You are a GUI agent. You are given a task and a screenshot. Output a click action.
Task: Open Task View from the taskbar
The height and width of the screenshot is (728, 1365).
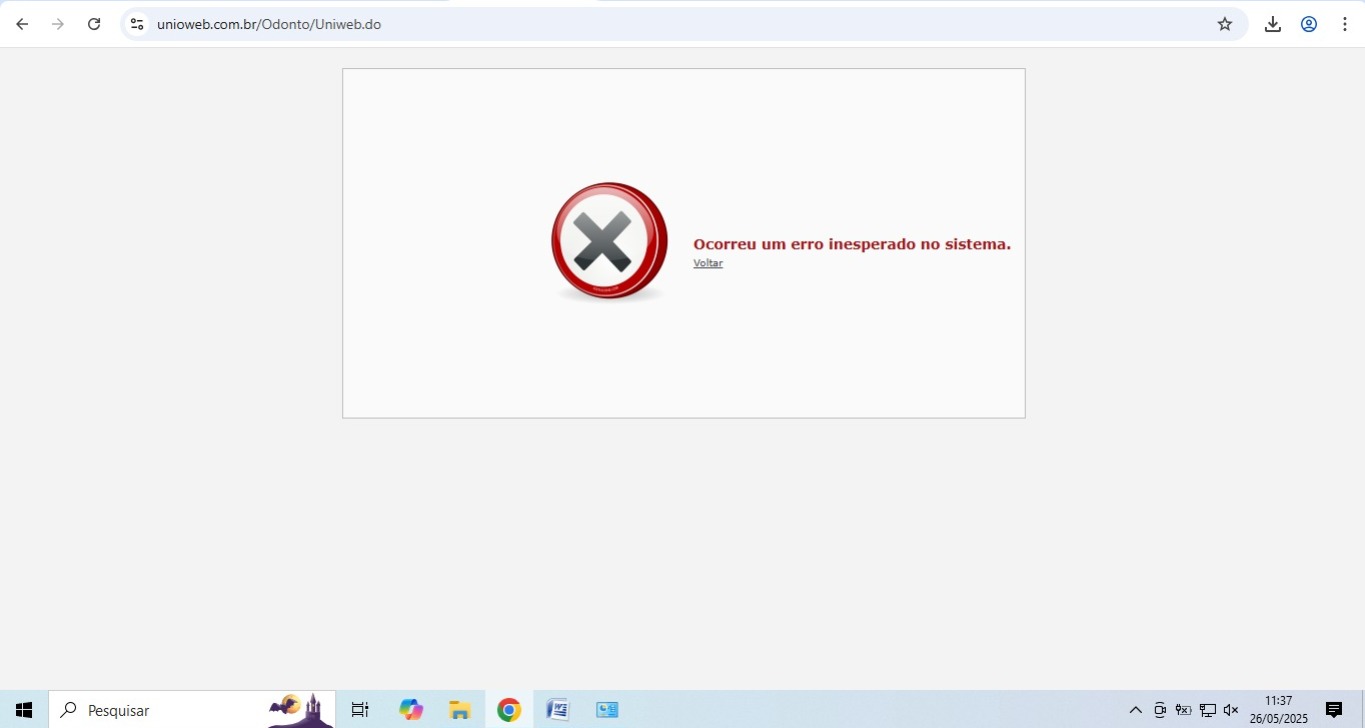pyautogui.click(x=360, y=710)
